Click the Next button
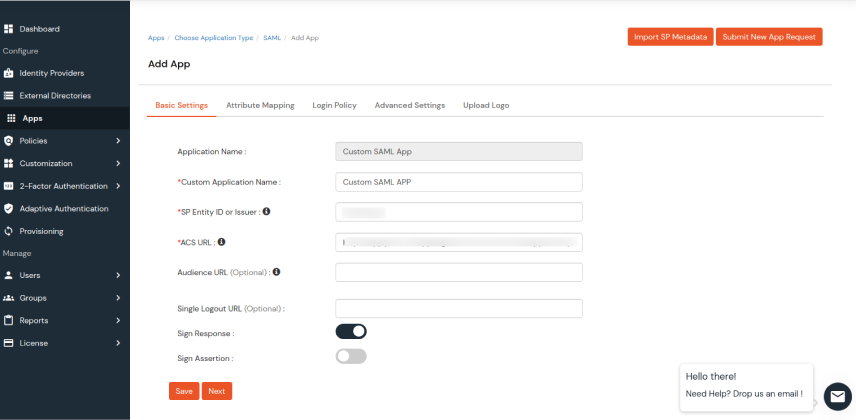 (x=217, y=391)
